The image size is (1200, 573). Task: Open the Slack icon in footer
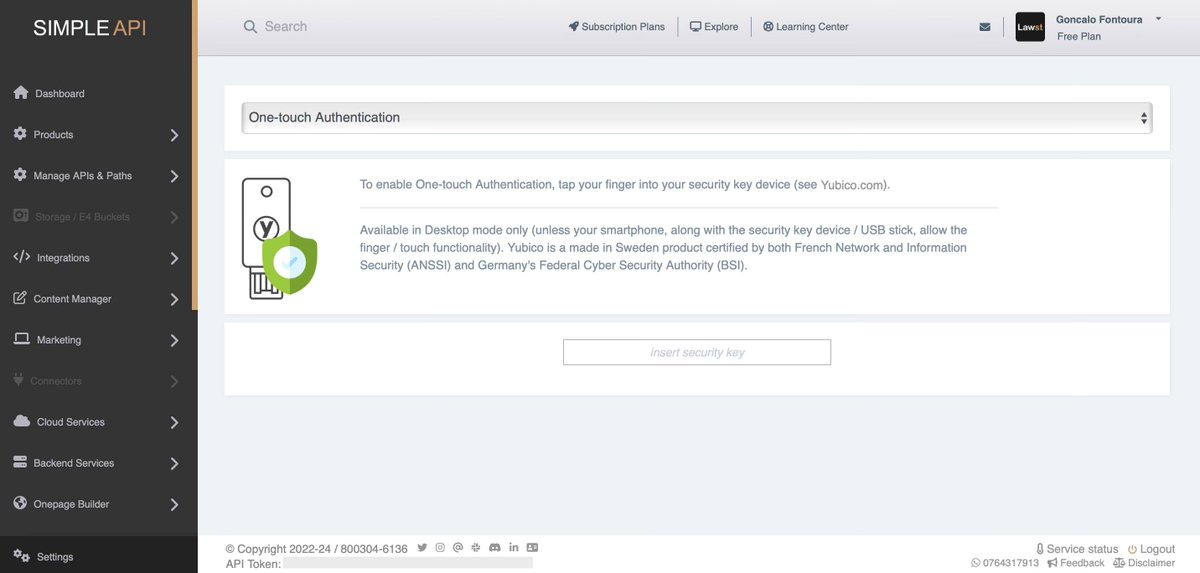476,547
